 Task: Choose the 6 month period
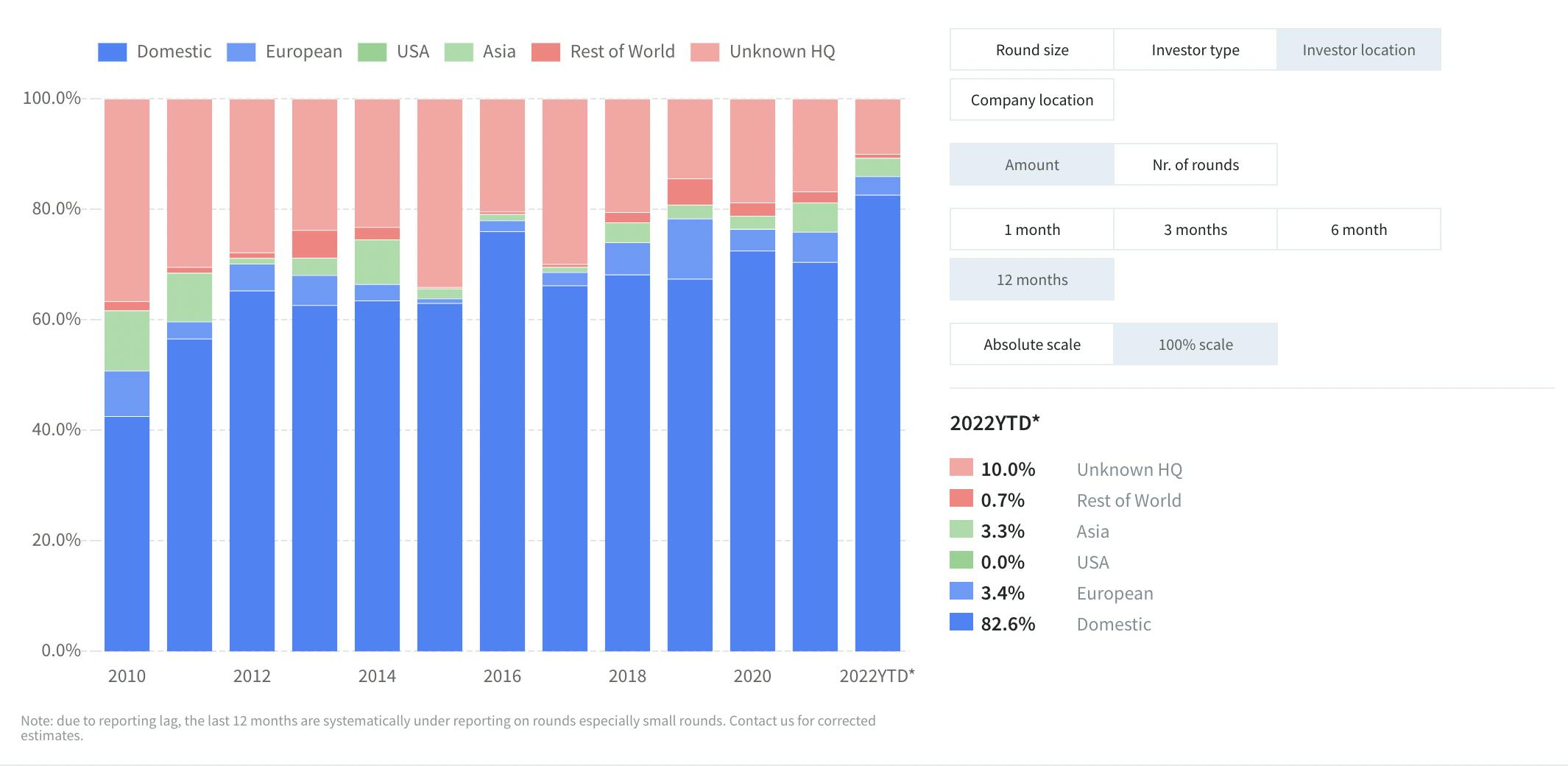[x=1358, y=229]
